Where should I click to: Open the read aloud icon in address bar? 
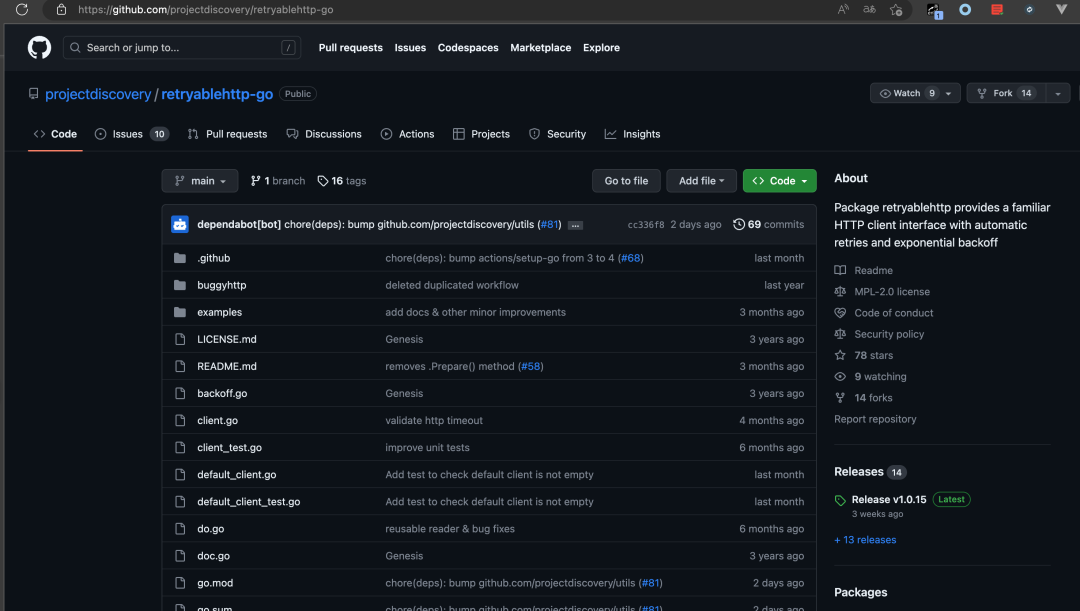[843, 10]
